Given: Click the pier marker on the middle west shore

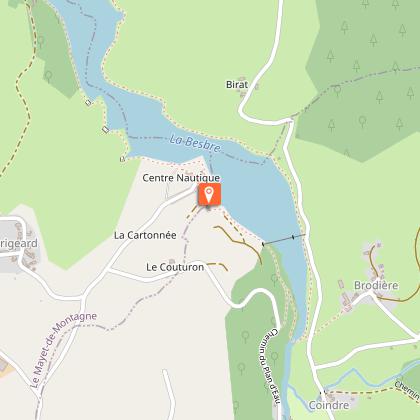Looking at the screenshot, I should click(105, 129).
